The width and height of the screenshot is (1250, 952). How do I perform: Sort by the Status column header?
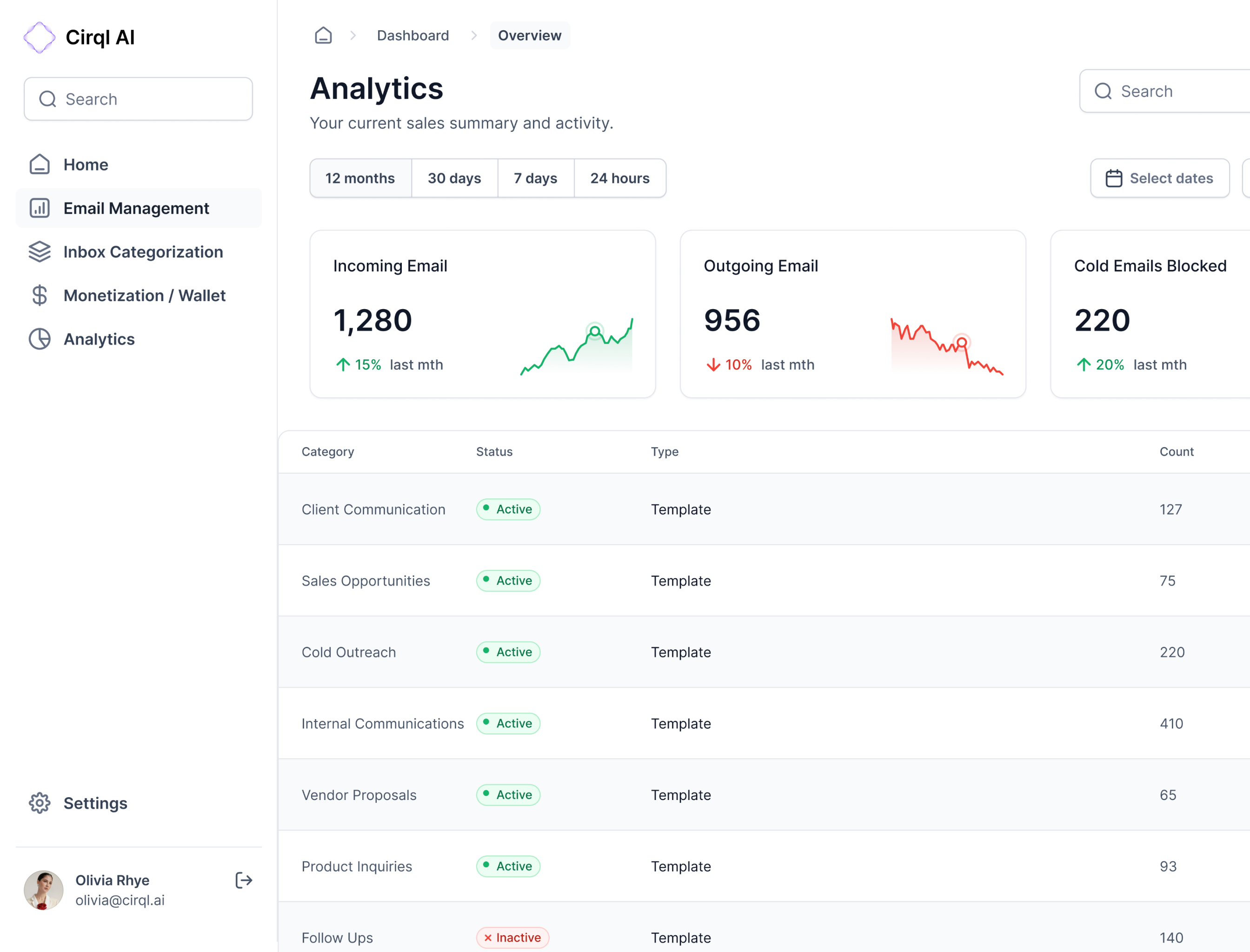(x=494, y=452)
